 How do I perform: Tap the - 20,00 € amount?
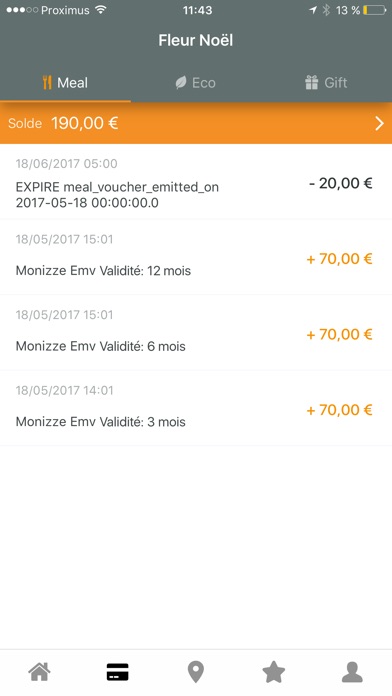pos(341,183)
